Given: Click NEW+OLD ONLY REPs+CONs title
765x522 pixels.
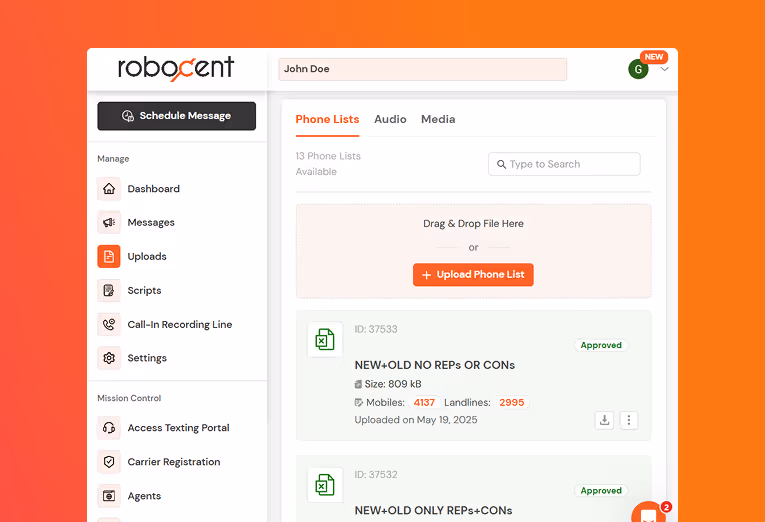Looking at the screenshot, I should tap(433, 511).
